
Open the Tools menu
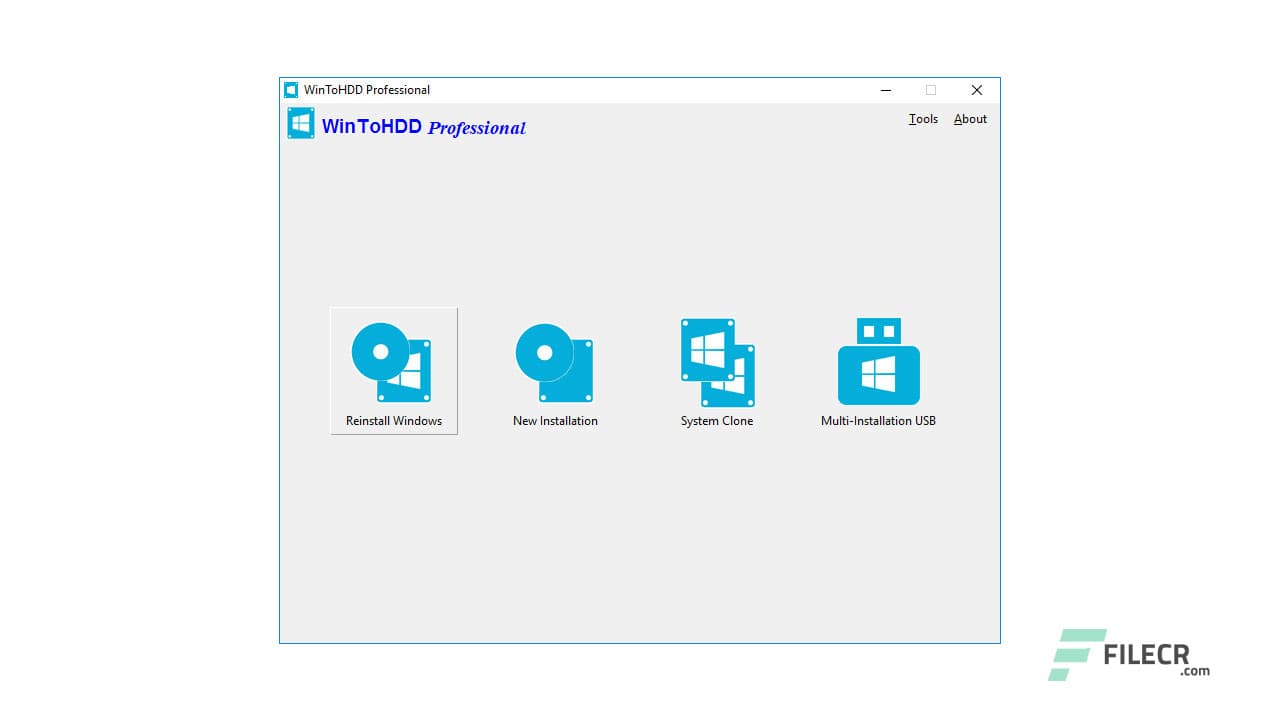point(922,119)
